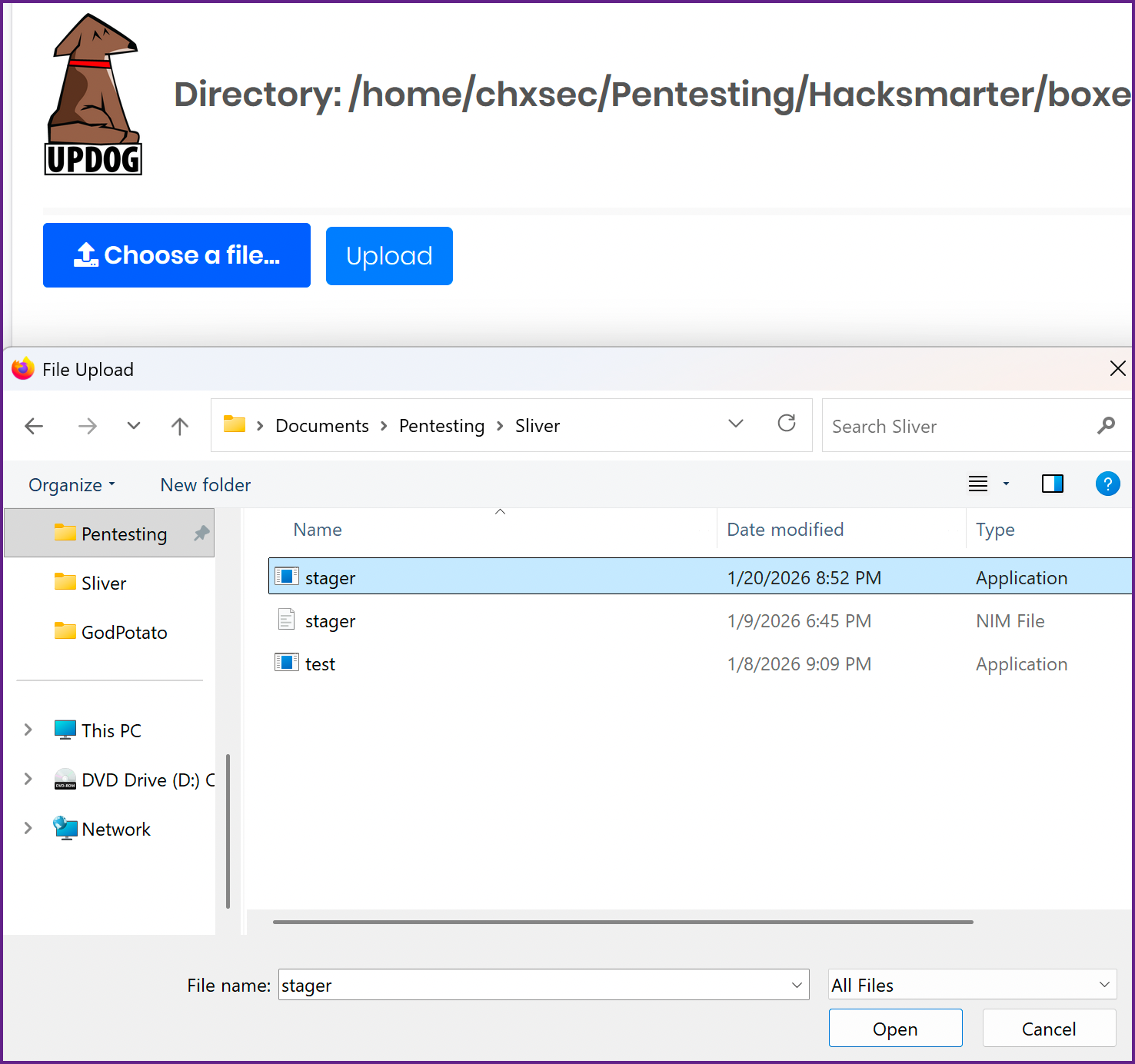Screen dimensions: 1135x1064
Task: Select the stager NIM File
Action: (700, 620)
